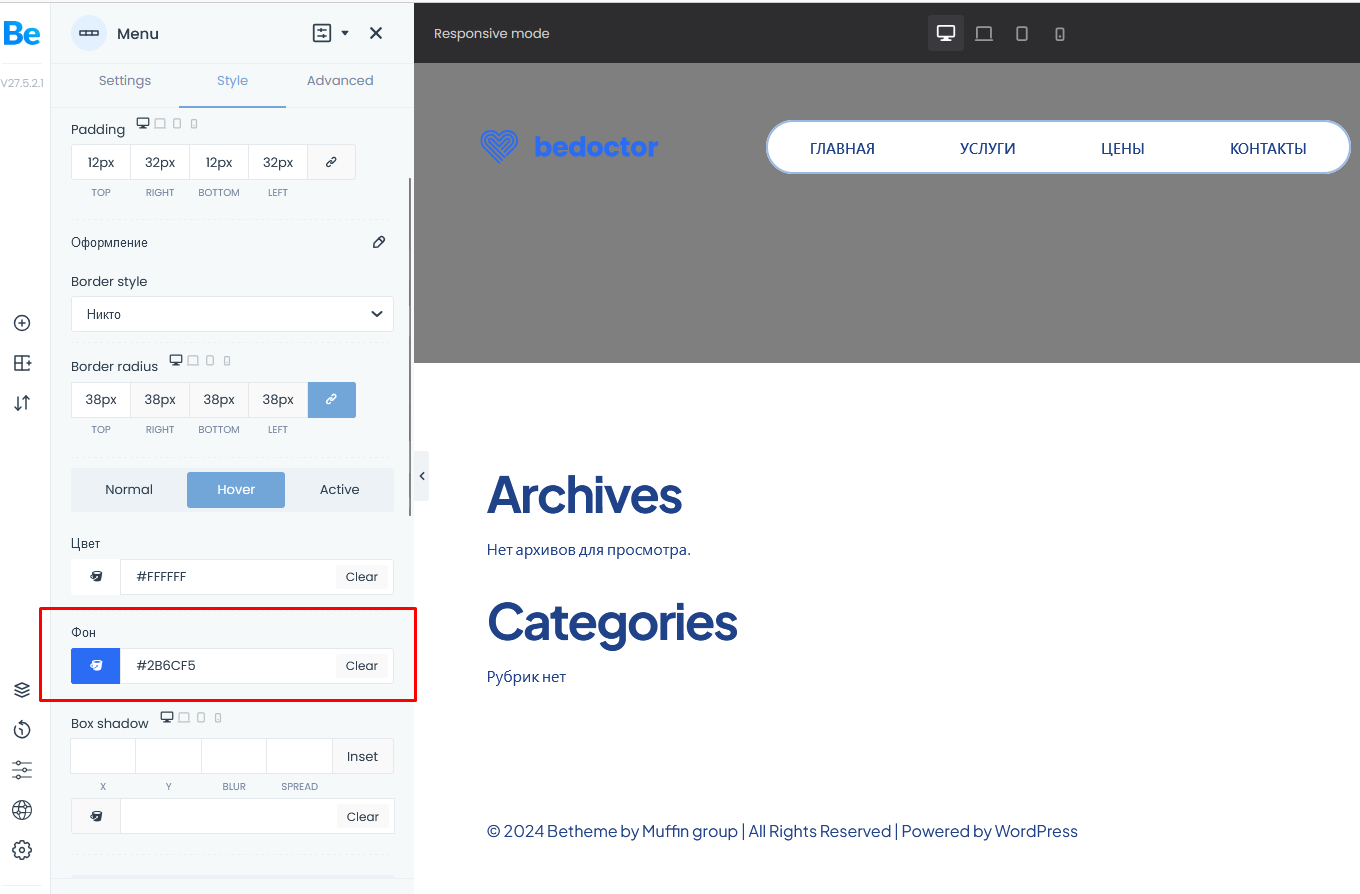
Task: Open the prebuilt sections layout icon
Action: point(22,363)
